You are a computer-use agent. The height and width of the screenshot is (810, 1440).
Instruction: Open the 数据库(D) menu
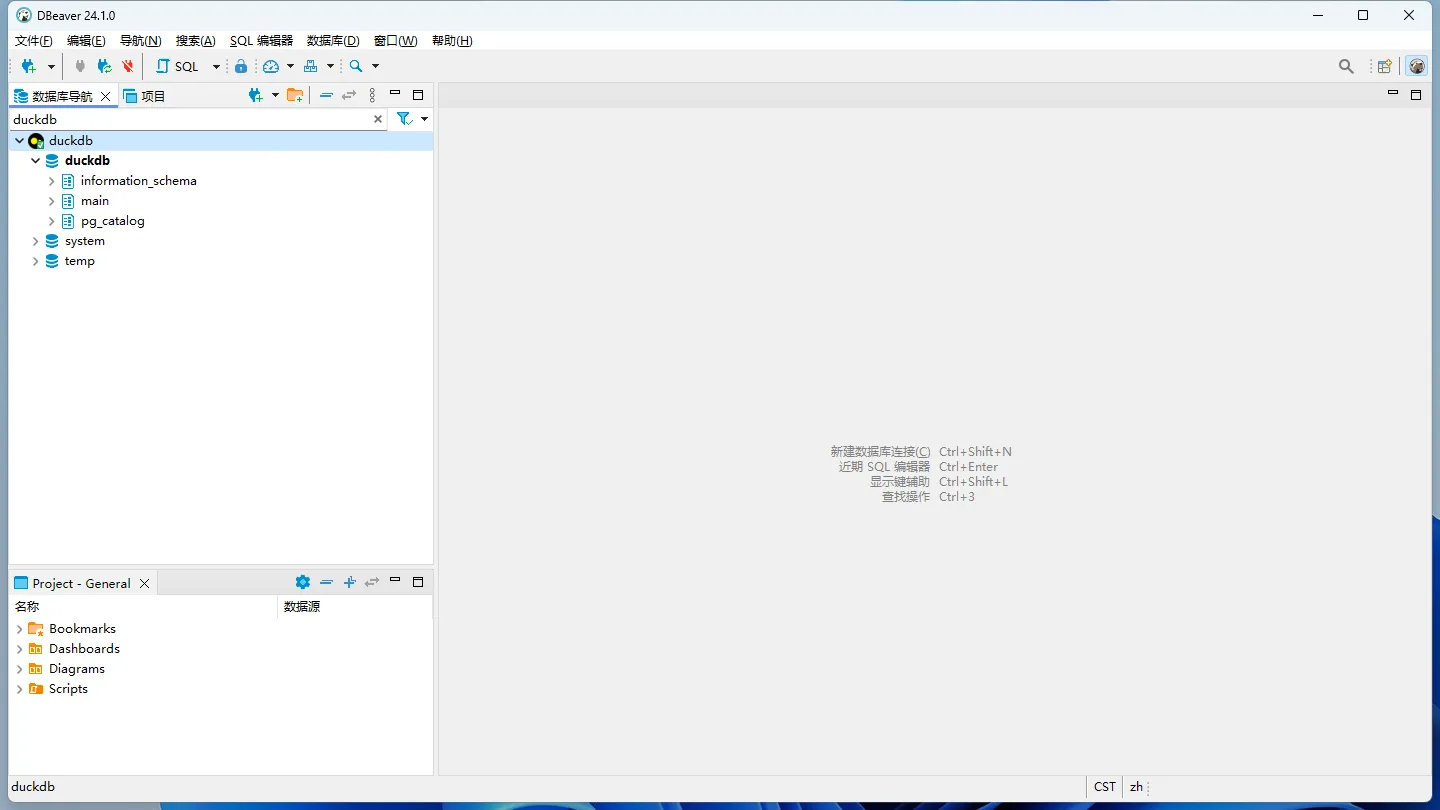(333, 41)
